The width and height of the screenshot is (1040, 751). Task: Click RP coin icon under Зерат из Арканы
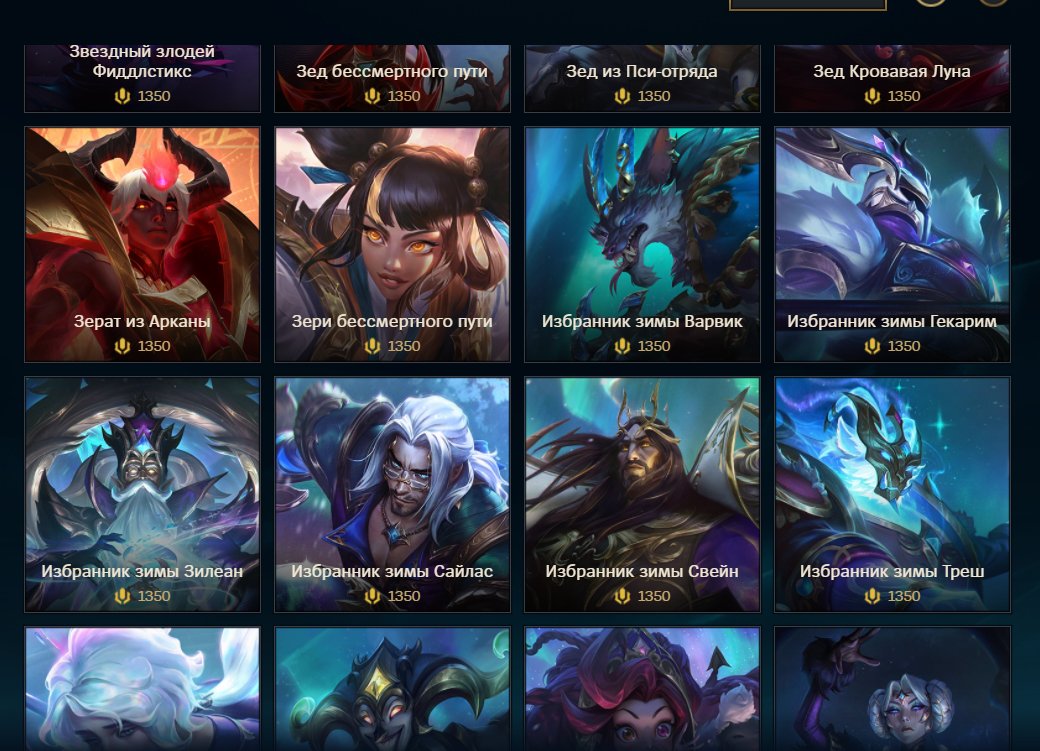tap(122, 346)
